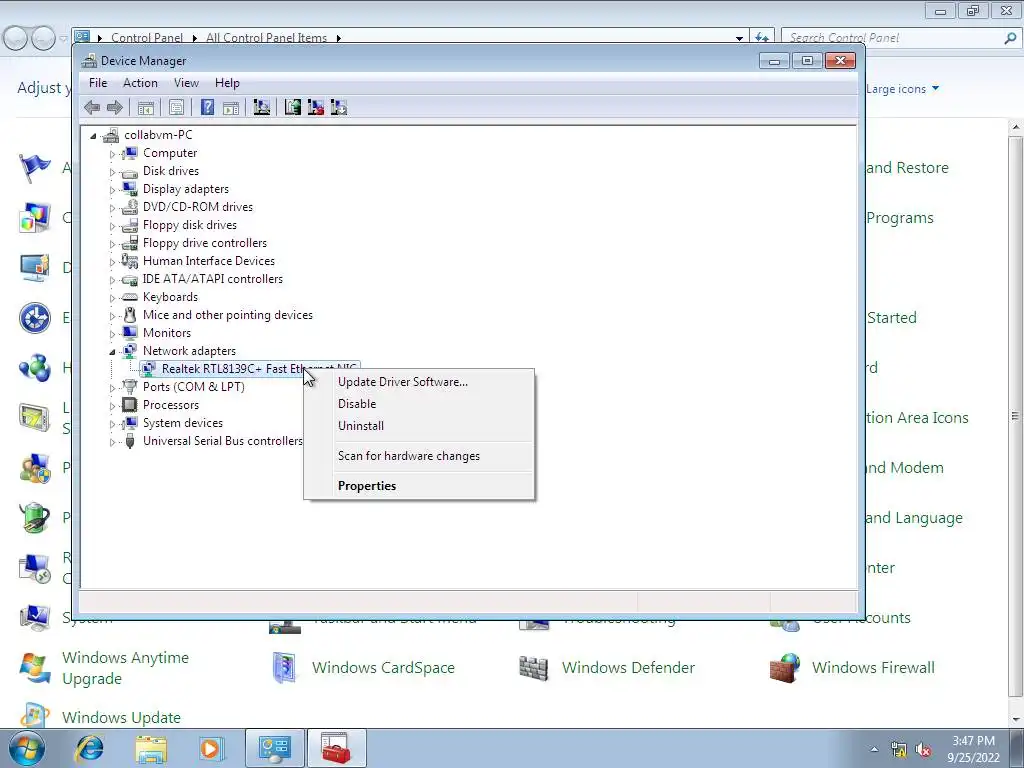This screenshot has height=768, width=1024.
Task: Select Human Interface Devices tree row
Action: (x=209, y=261)
